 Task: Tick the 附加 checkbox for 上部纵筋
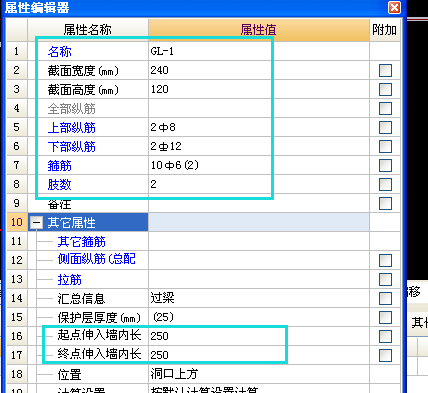pyautogui.click(x=385, y=127)
